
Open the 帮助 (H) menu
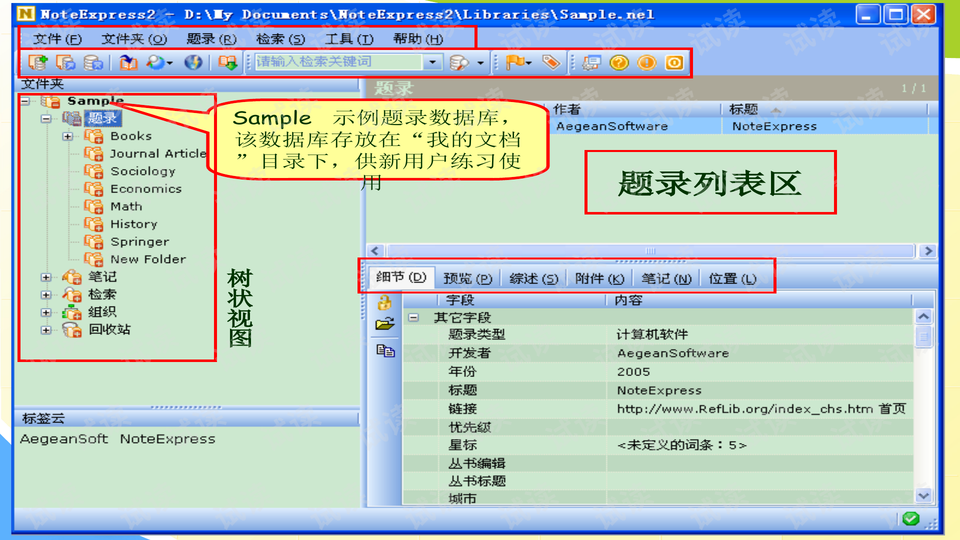[x=418, y=39]
